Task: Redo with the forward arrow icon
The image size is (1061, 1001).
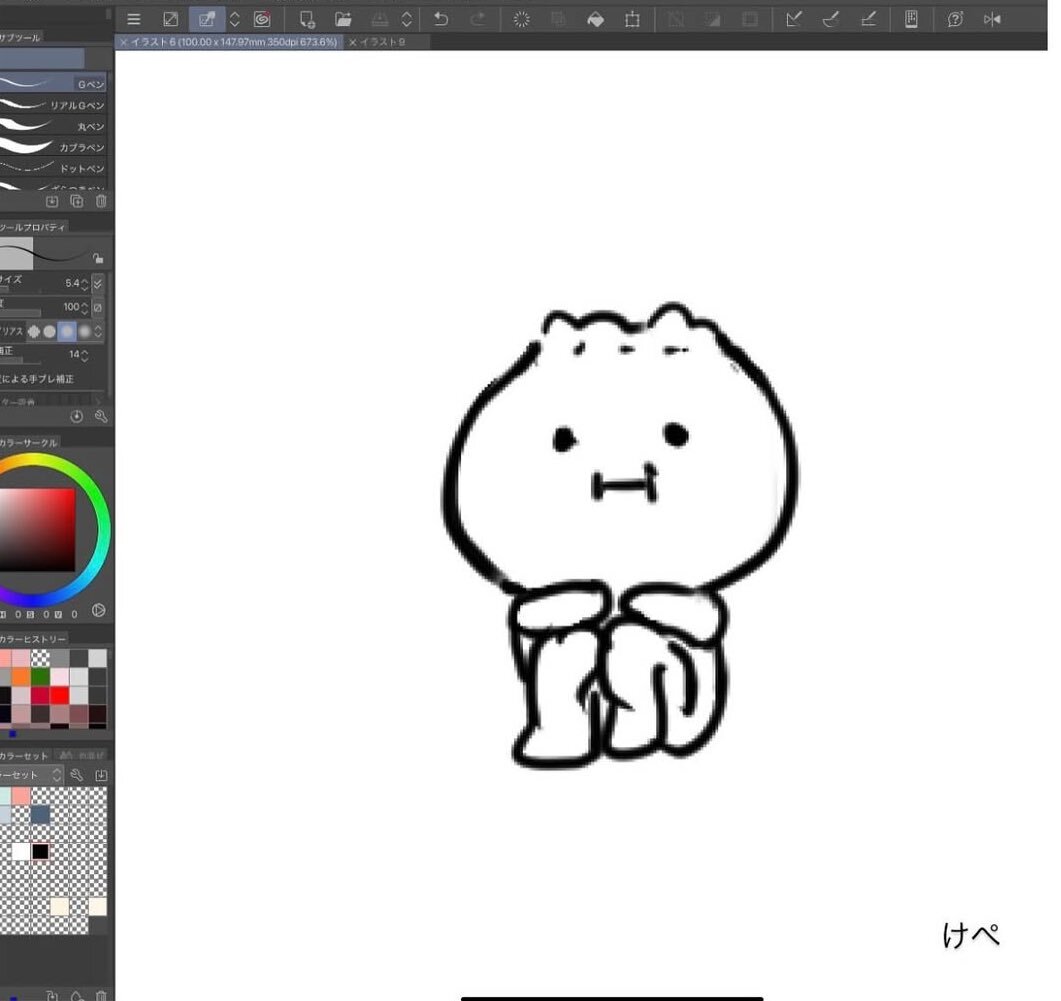Action: point(478,20)
